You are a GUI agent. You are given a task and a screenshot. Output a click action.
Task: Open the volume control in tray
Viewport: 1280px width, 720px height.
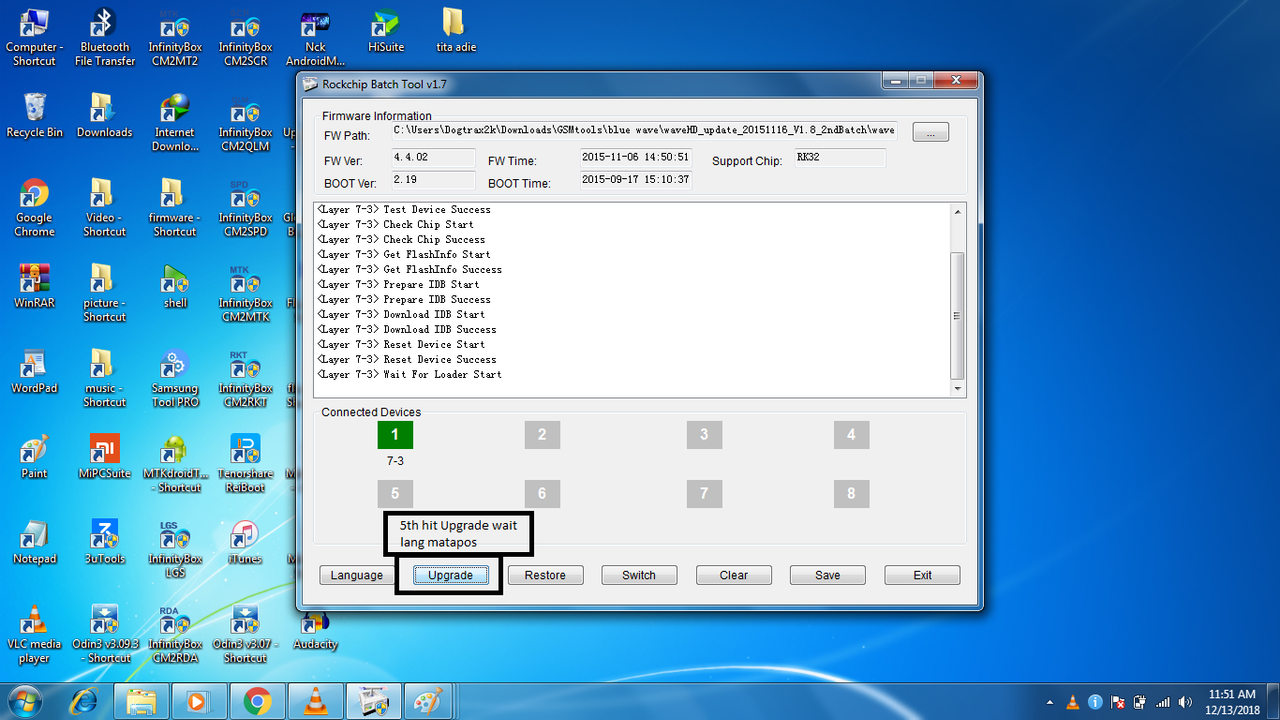pos(1185,701)
